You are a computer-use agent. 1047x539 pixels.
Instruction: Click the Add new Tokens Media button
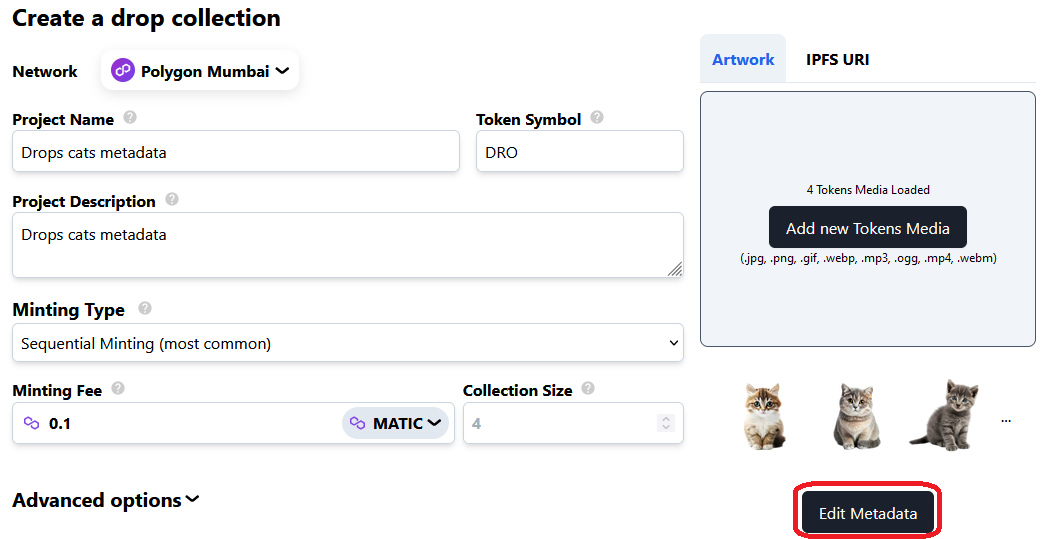pyautogui.click(x=867, y=228)
